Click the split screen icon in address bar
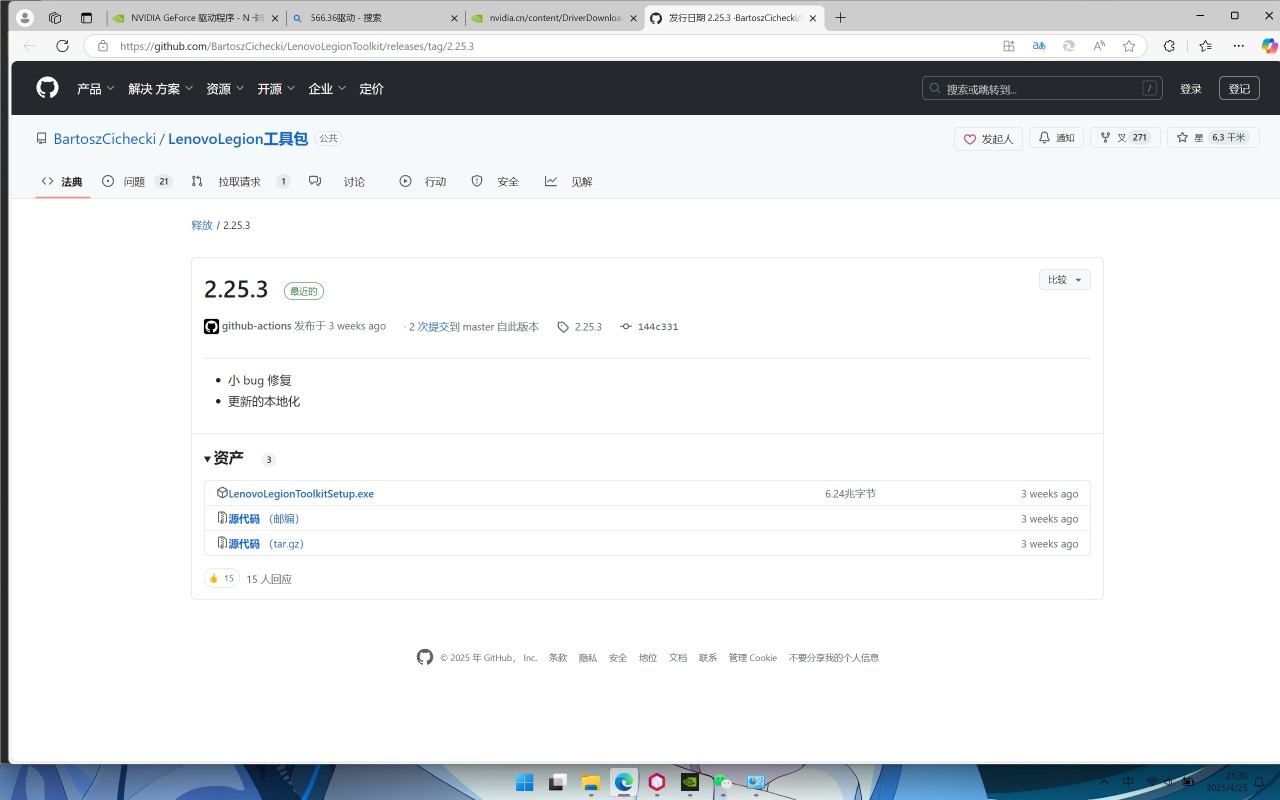The height and width of the screenshot is (800, 1280). click(x=1009, y=46)
